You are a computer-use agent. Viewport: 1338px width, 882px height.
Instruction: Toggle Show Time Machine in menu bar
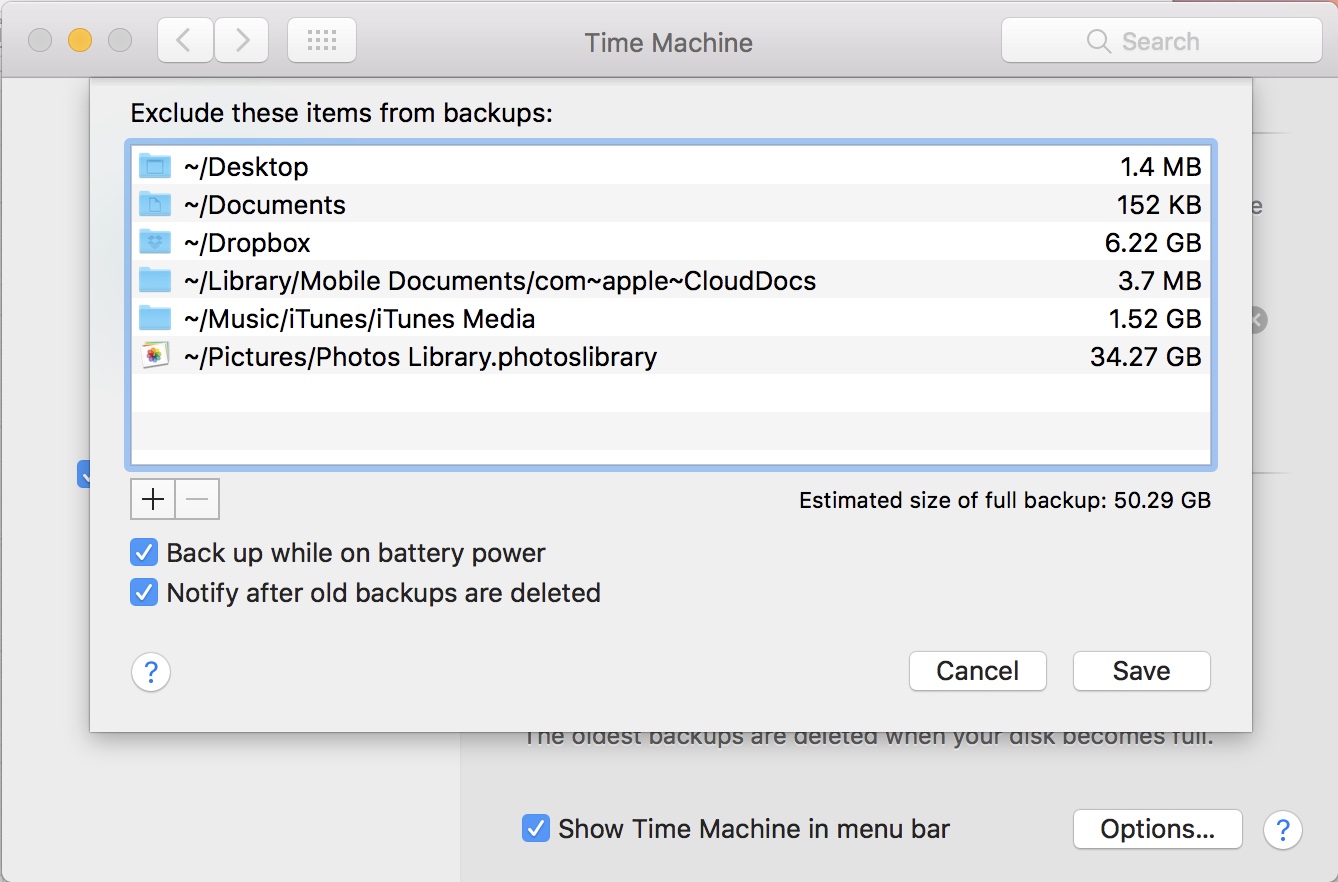(536, 829)
